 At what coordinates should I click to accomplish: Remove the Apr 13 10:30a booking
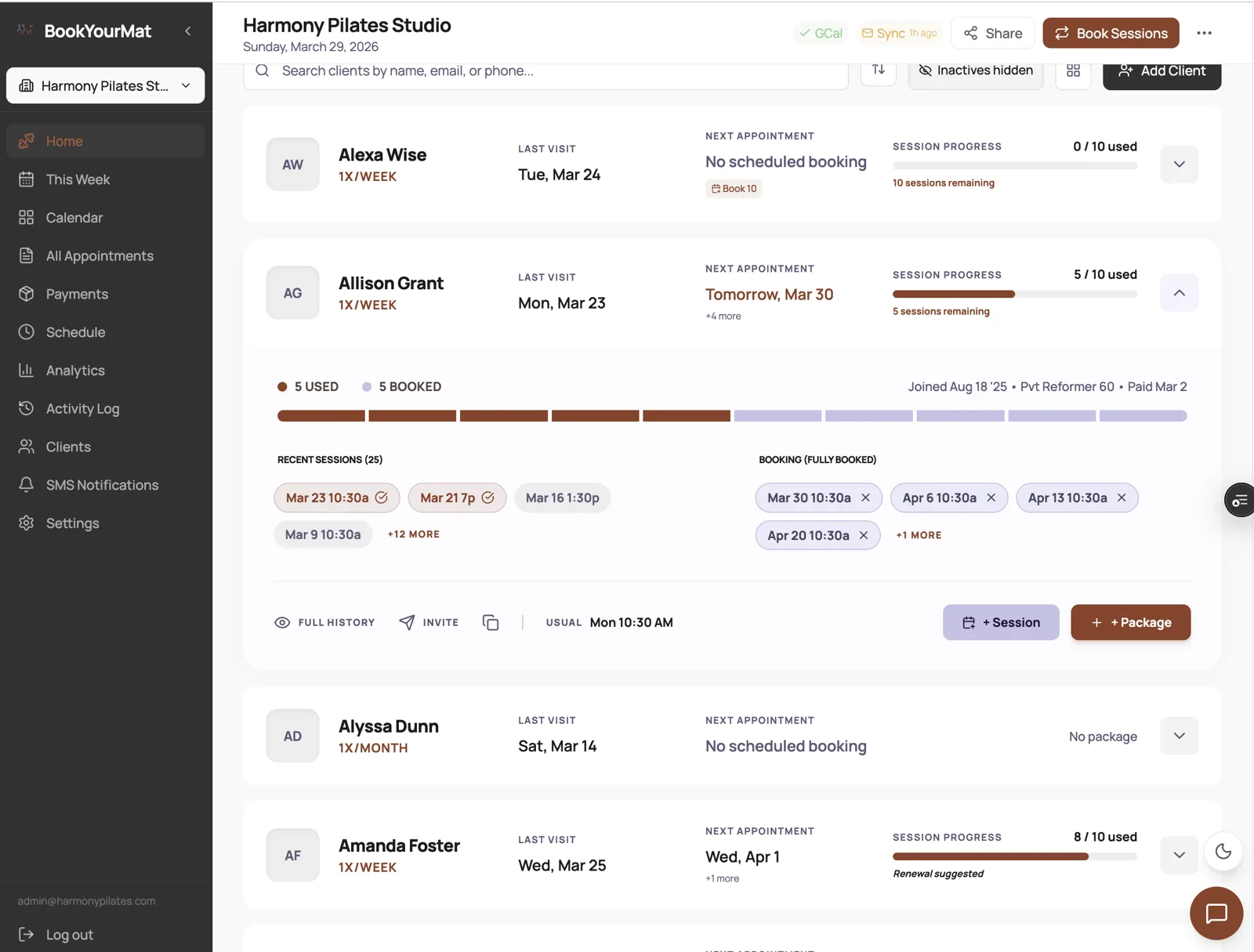pyautogui.click(x=1122, y=498)
